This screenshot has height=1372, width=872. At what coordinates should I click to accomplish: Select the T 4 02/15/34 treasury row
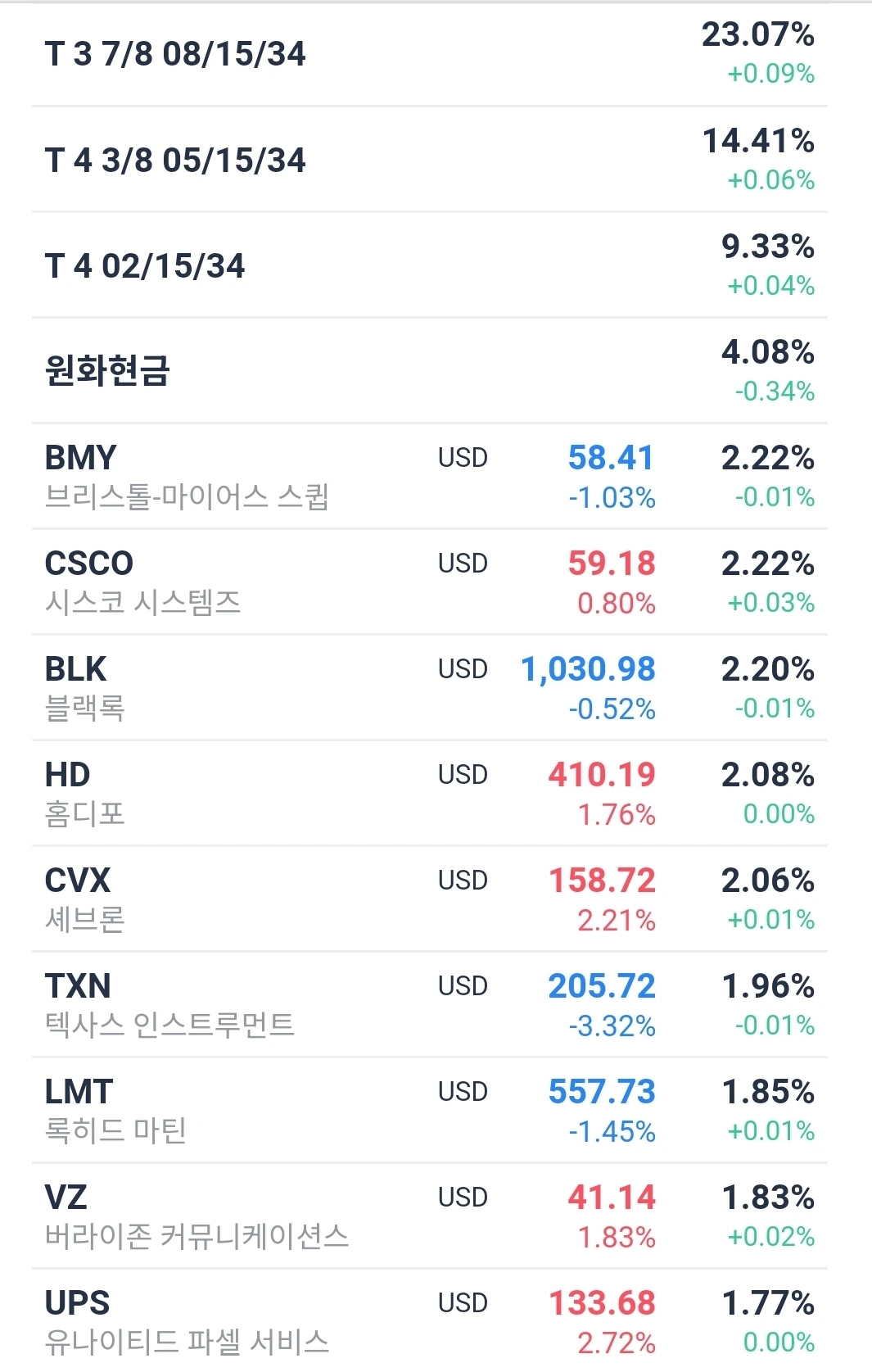click(x=145, y=265)
